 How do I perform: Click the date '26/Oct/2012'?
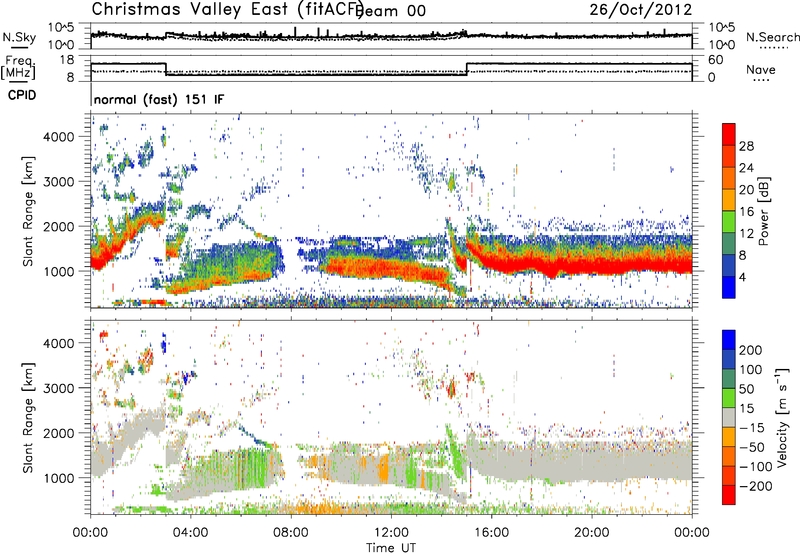point(641,10)
